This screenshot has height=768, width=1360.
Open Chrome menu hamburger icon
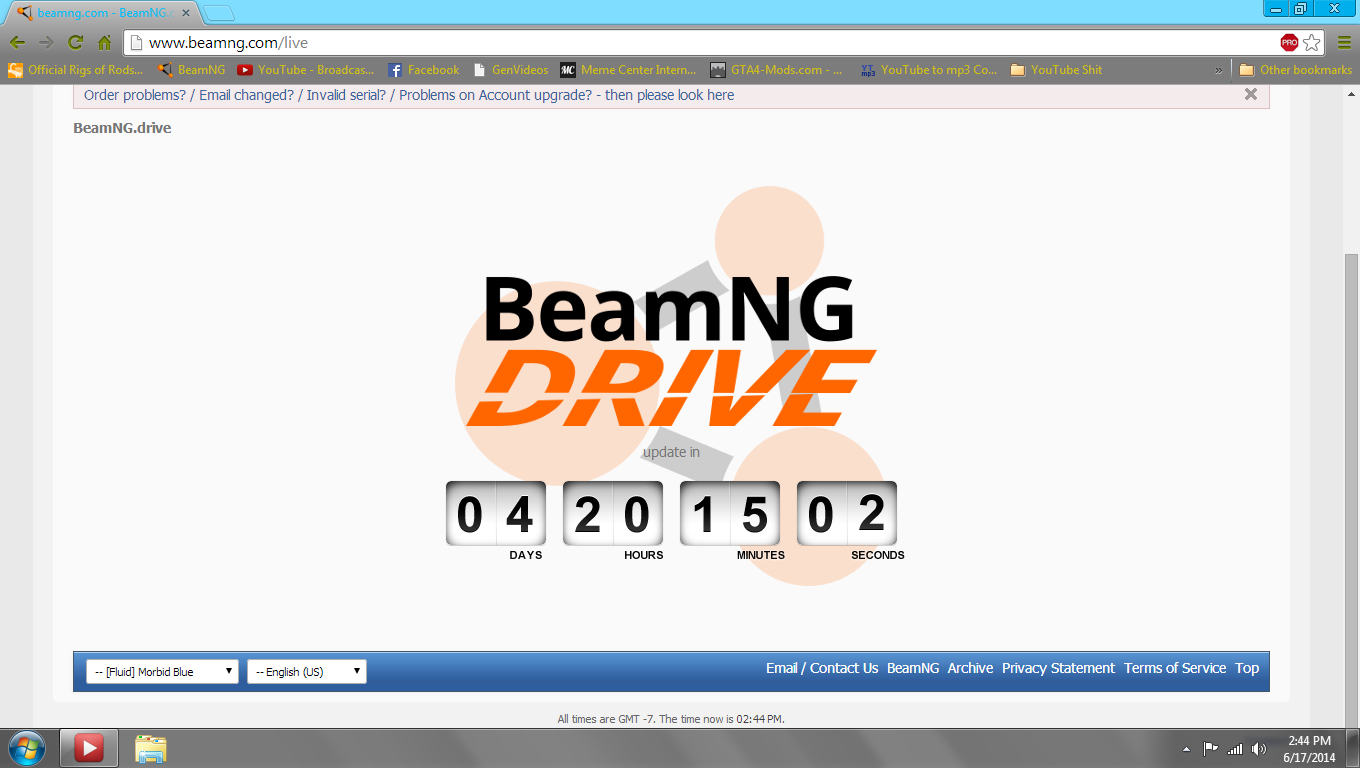[x=1344, y=43]
